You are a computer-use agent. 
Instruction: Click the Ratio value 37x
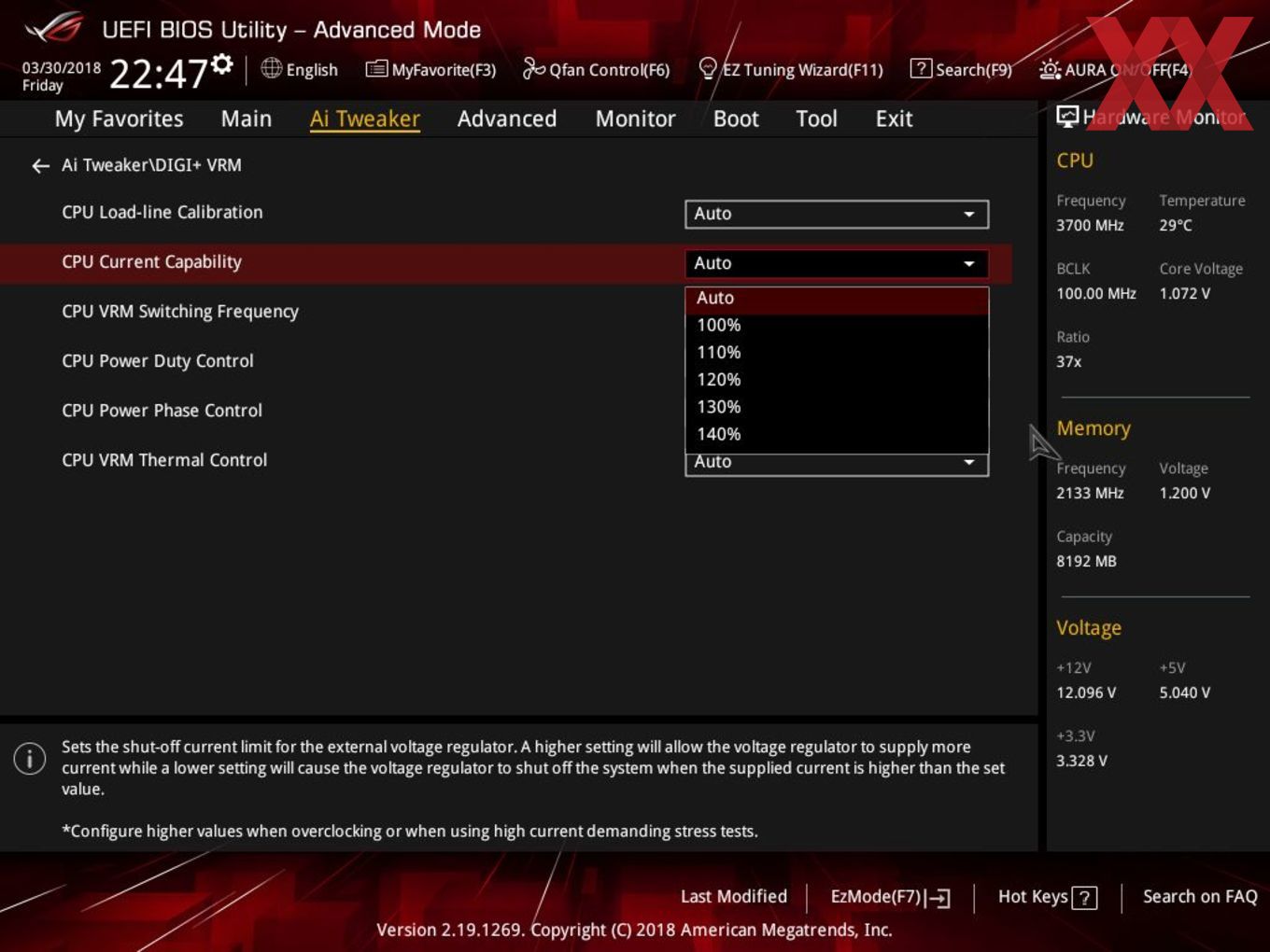[1069, 361]
